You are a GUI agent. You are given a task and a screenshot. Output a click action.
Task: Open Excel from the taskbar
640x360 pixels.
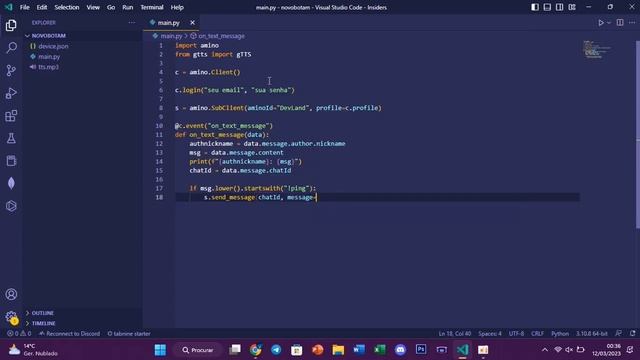click(x=380, y=350)
